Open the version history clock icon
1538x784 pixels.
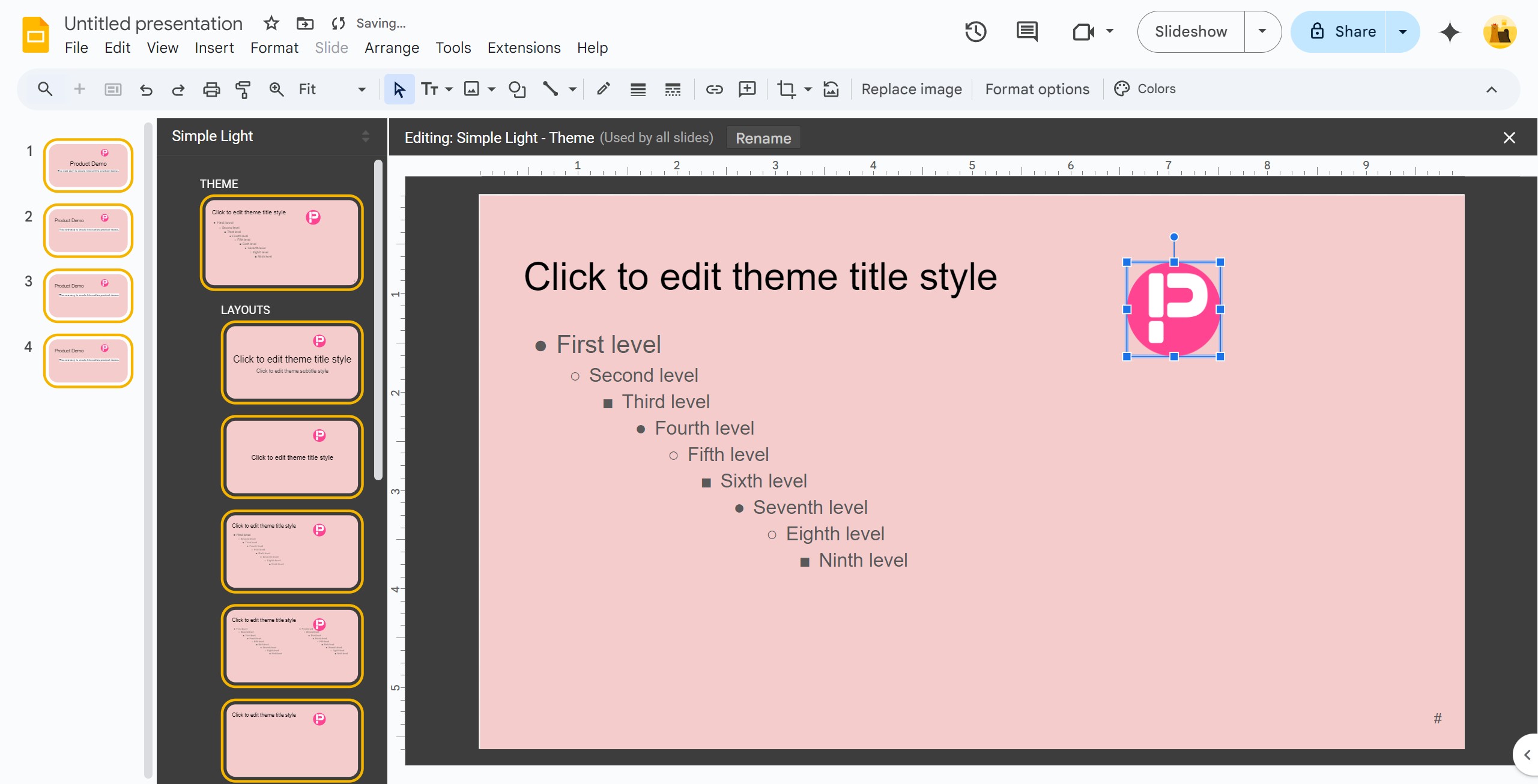(x=976, y=31)
